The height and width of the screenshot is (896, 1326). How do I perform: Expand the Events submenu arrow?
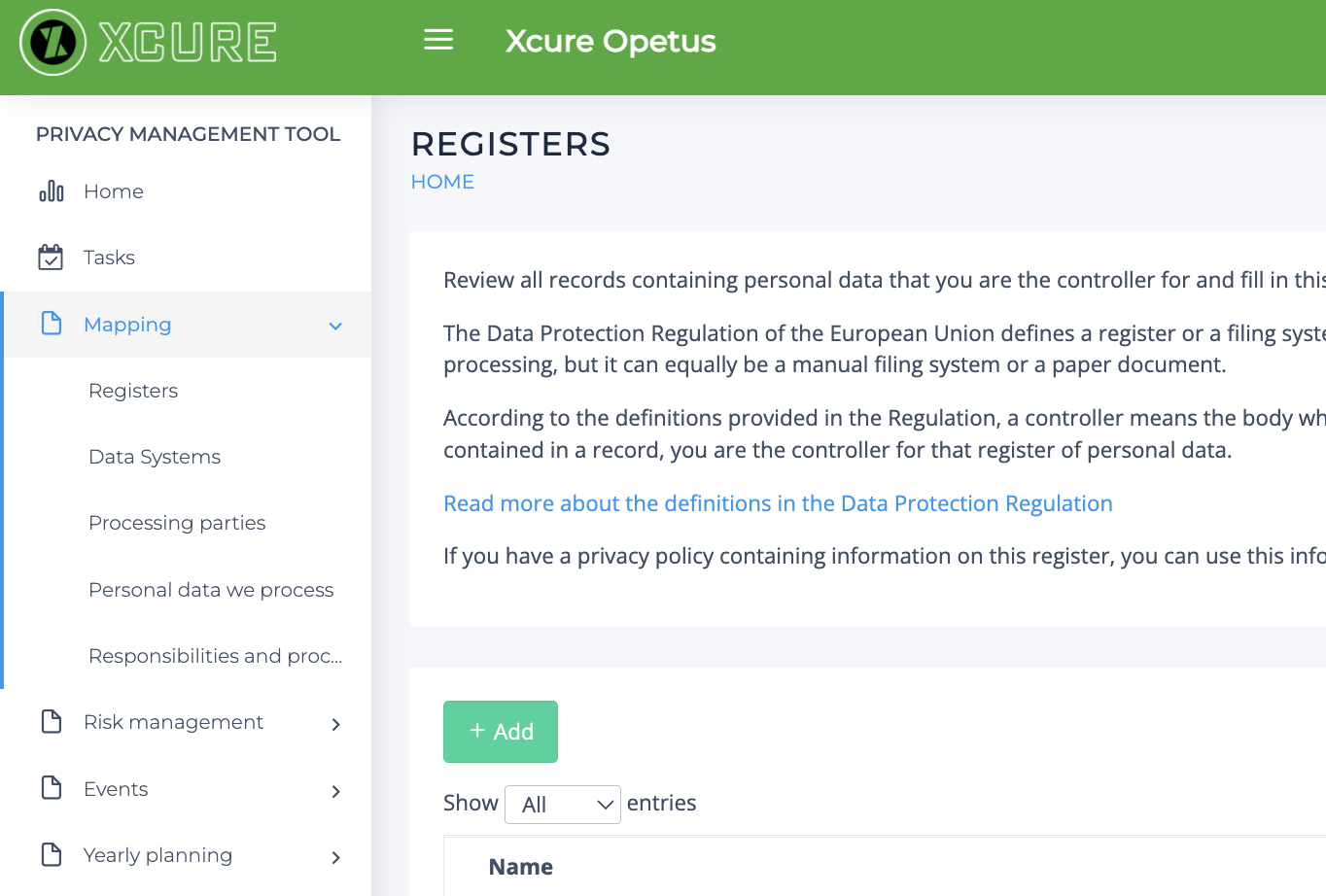pos(335,791)
